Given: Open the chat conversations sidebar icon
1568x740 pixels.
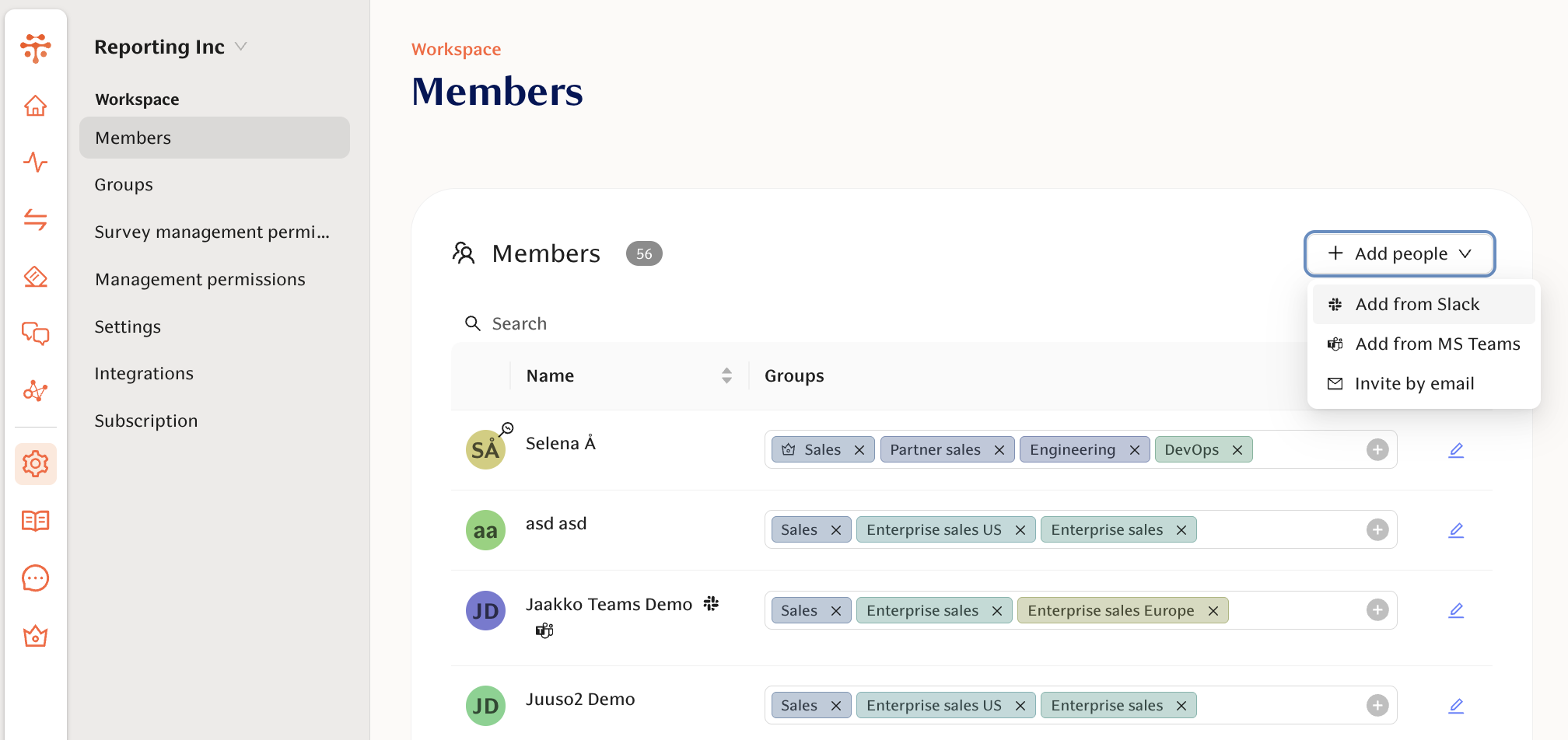Looking at the screenshot, I should click(x=36, y=335).
